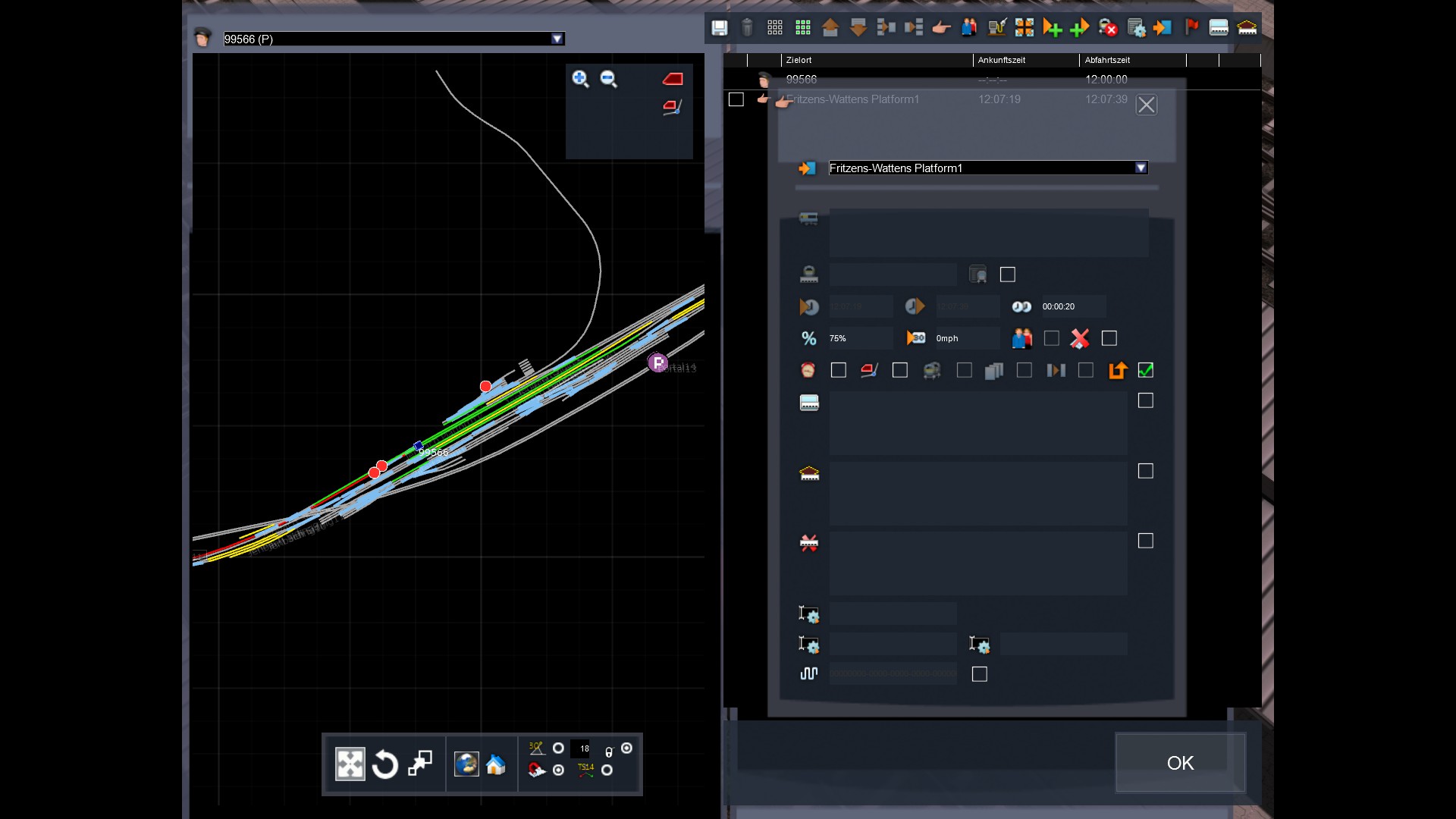The image size is (1456, 819).
Task: Click the orange arrow with green plus icon
Action: click(x=1053, y=28)
